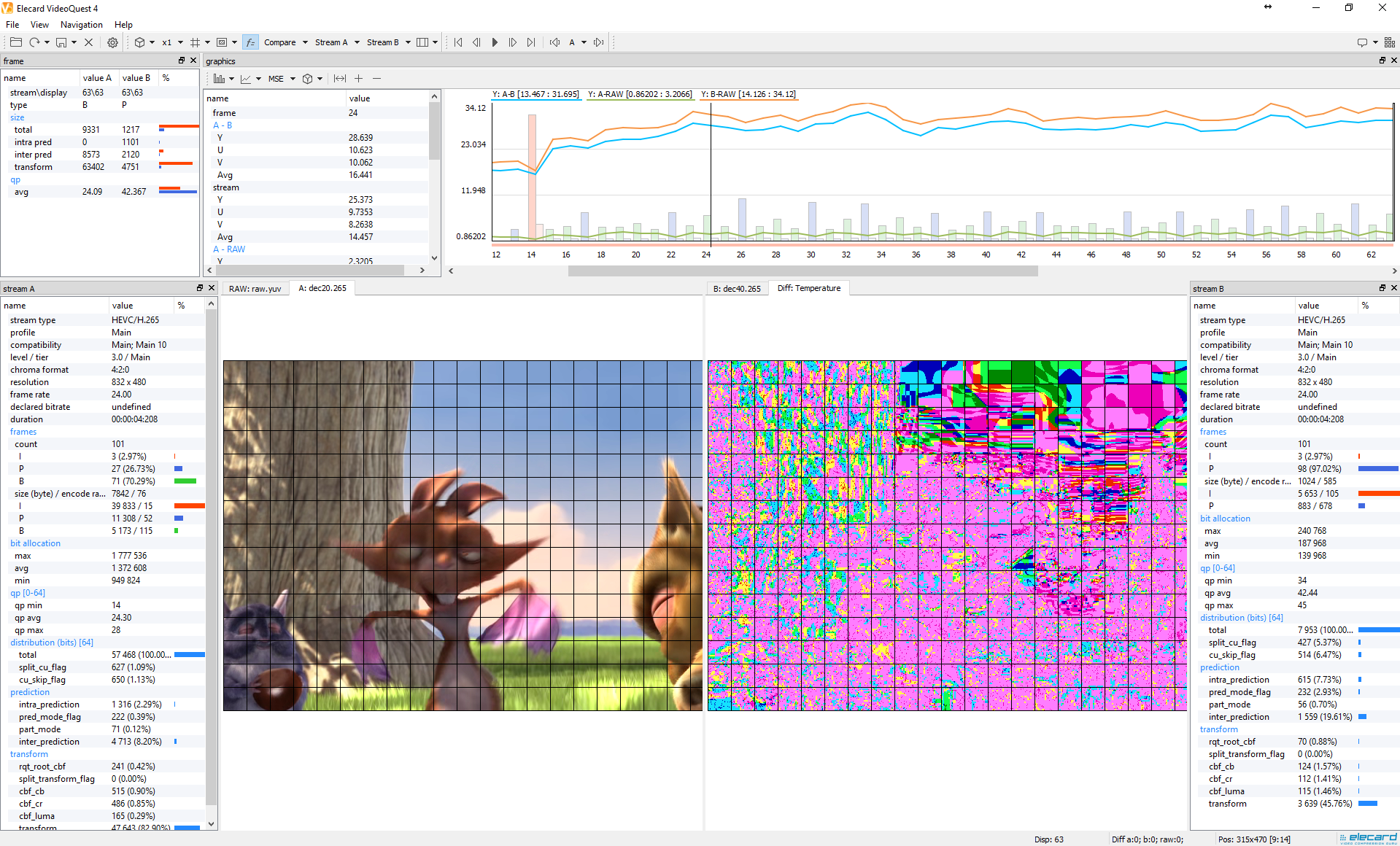Click the plus zoom-in icon in graphics toolbar

(358, 79)
